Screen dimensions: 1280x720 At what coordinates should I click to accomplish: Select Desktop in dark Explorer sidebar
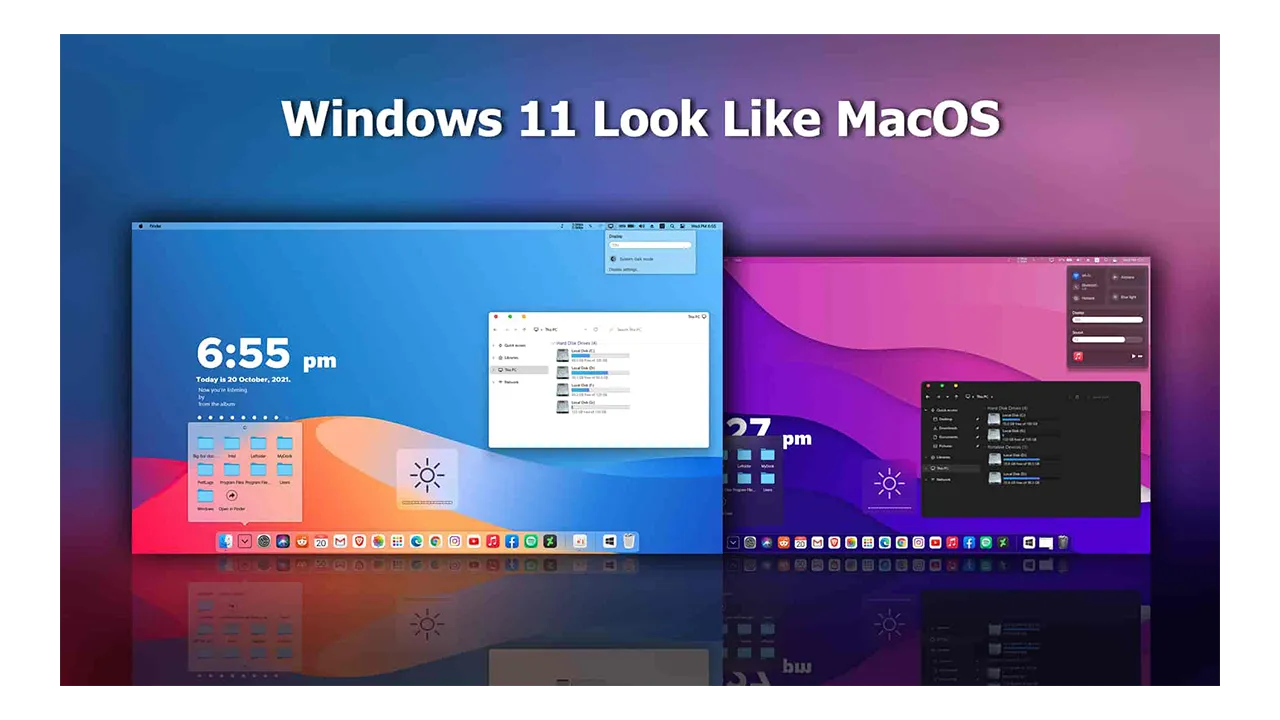[x=945, y=419]
